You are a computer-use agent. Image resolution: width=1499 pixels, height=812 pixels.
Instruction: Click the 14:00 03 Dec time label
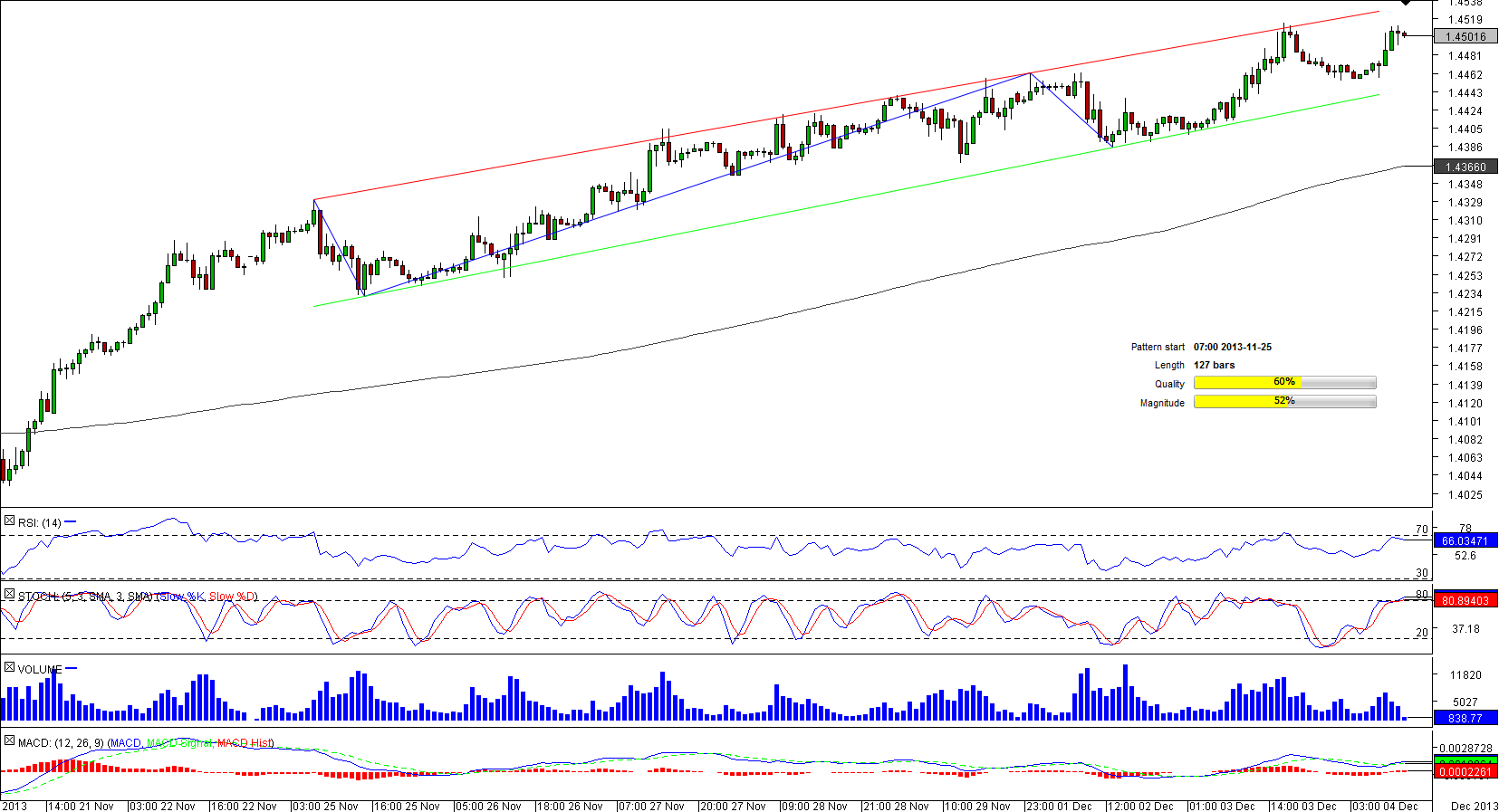point(1304,807)
